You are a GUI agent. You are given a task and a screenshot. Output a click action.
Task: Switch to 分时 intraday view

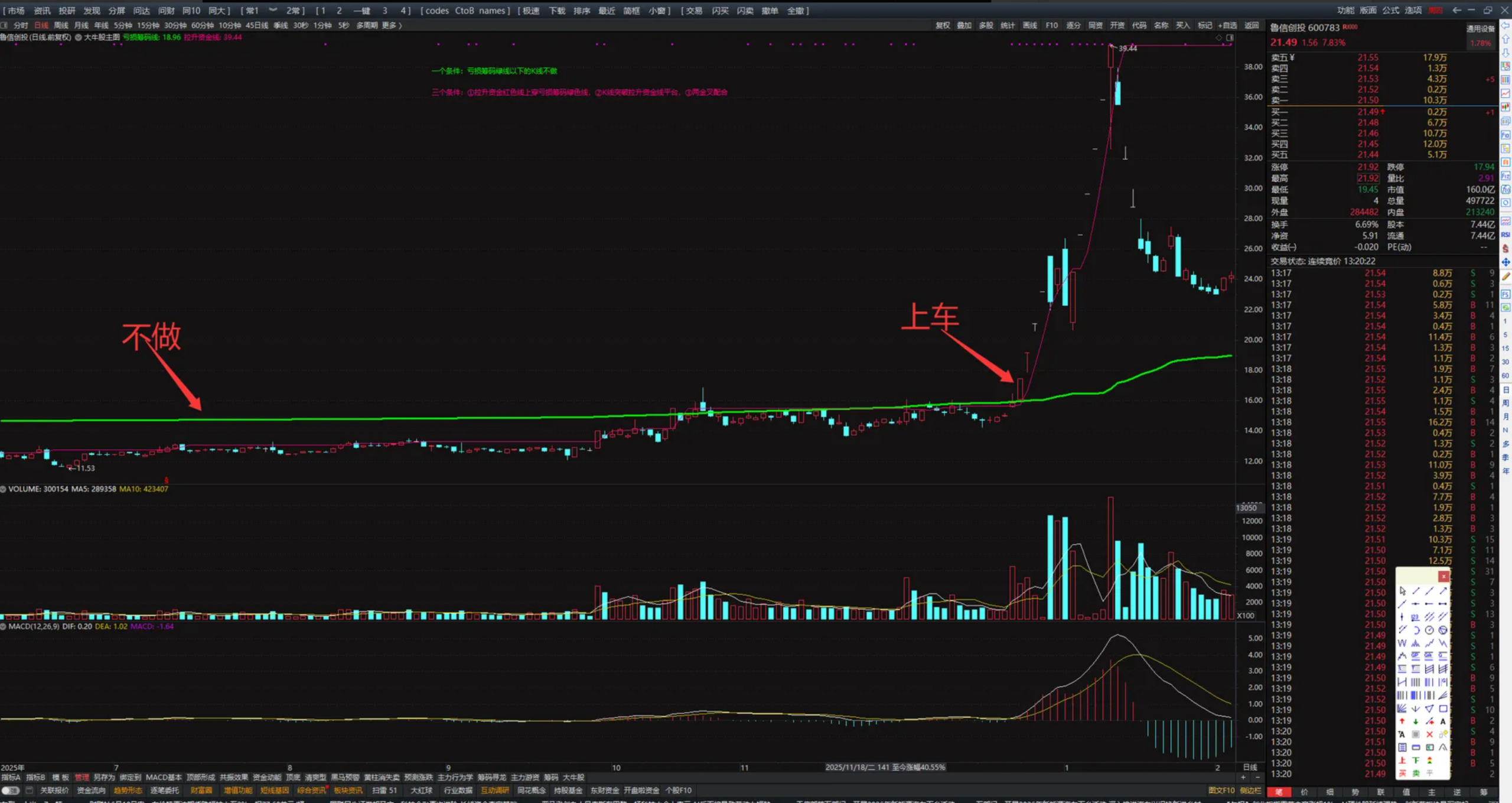[x=21, y=25]
